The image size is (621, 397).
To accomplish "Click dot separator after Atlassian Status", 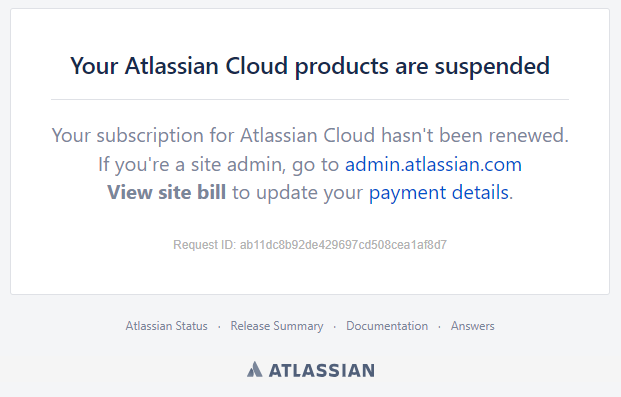I will (219, 327).
